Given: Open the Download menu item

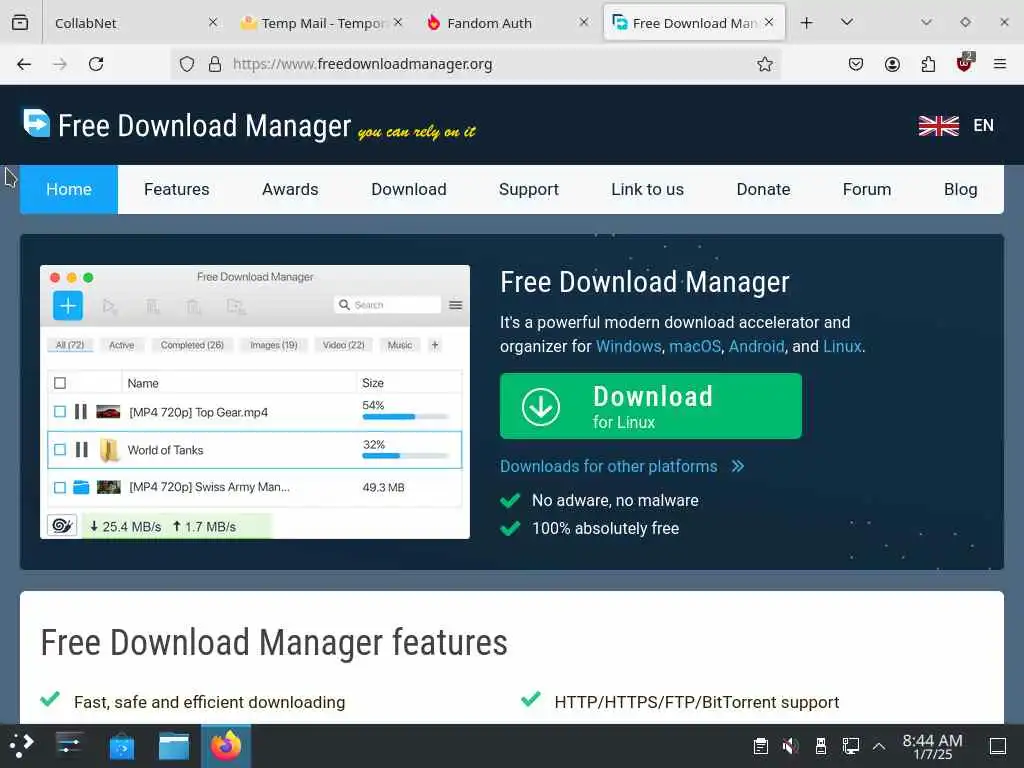Looking at the screenshot, I should pyautogui.click(x=409, y=189).
